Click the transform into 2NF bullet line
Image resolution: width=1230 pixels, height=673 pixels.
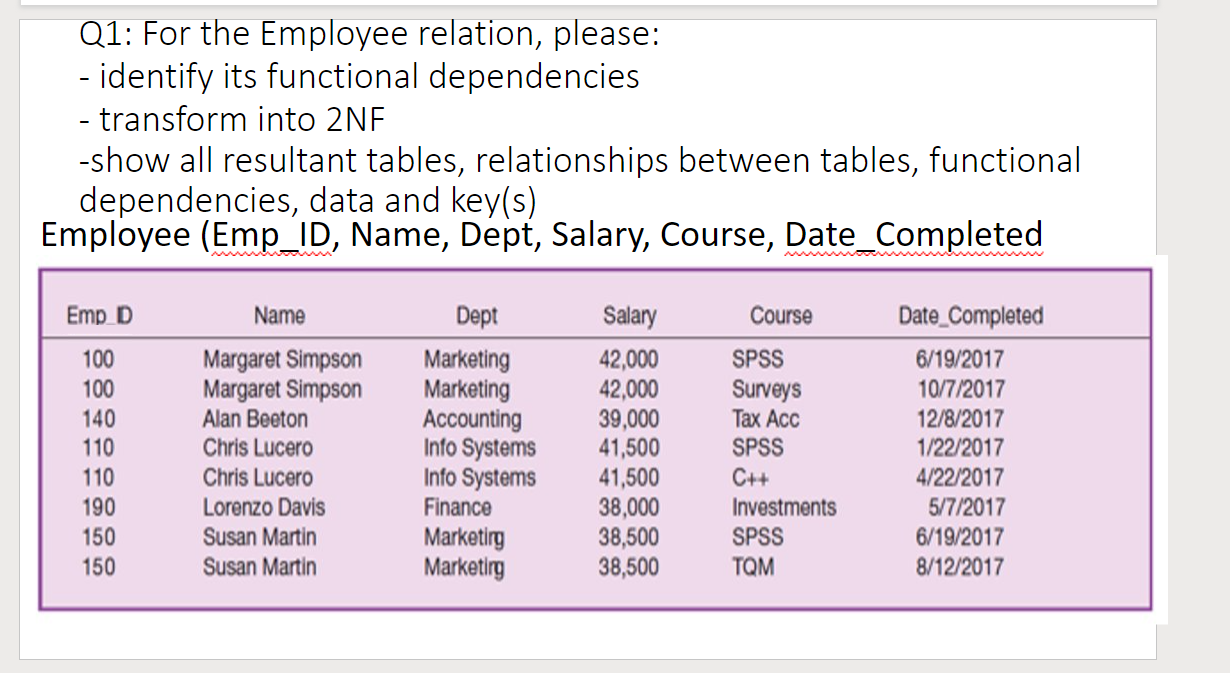[x=232, y=119]
